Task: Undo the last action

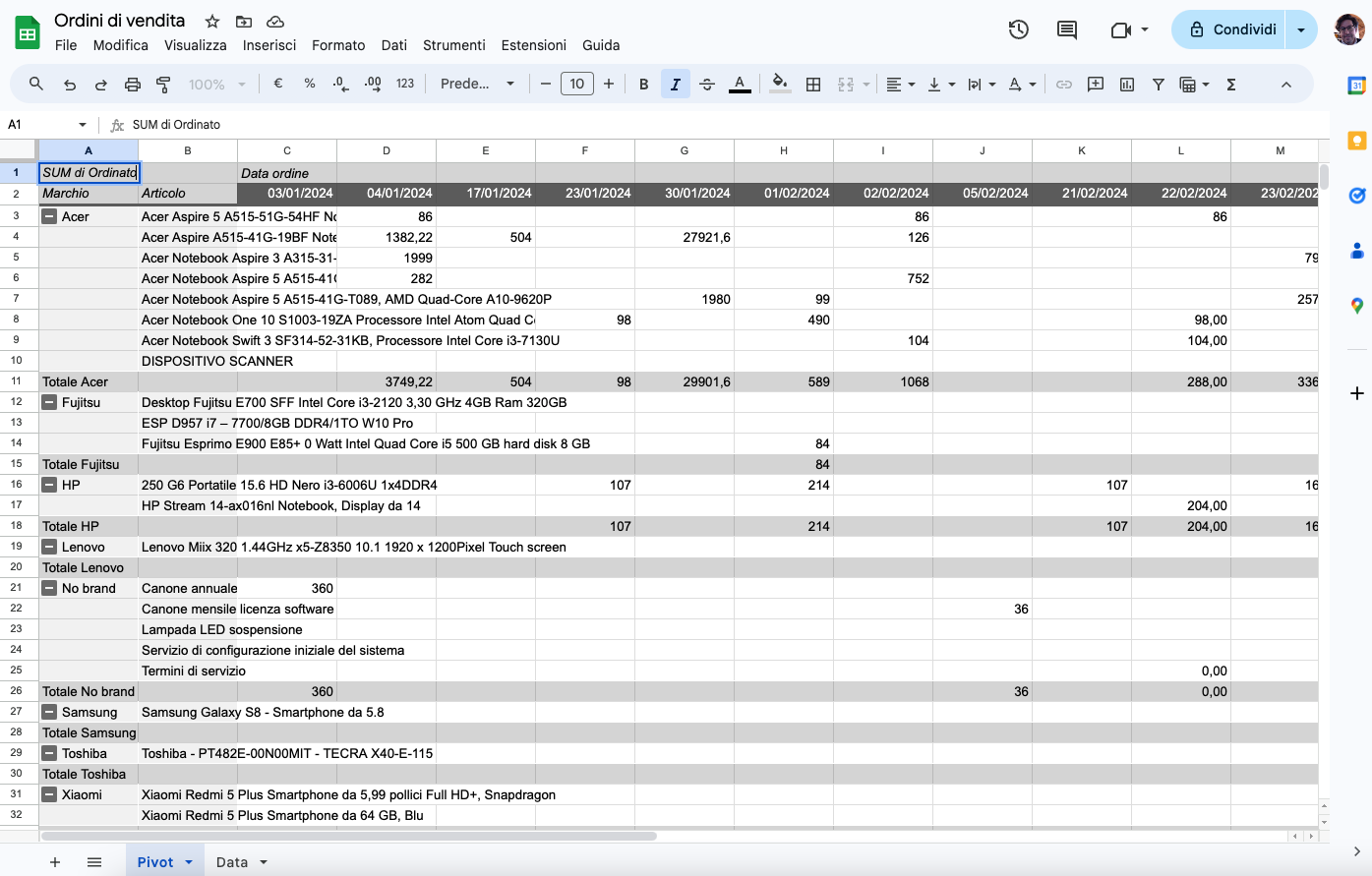Action: point(70,85)
